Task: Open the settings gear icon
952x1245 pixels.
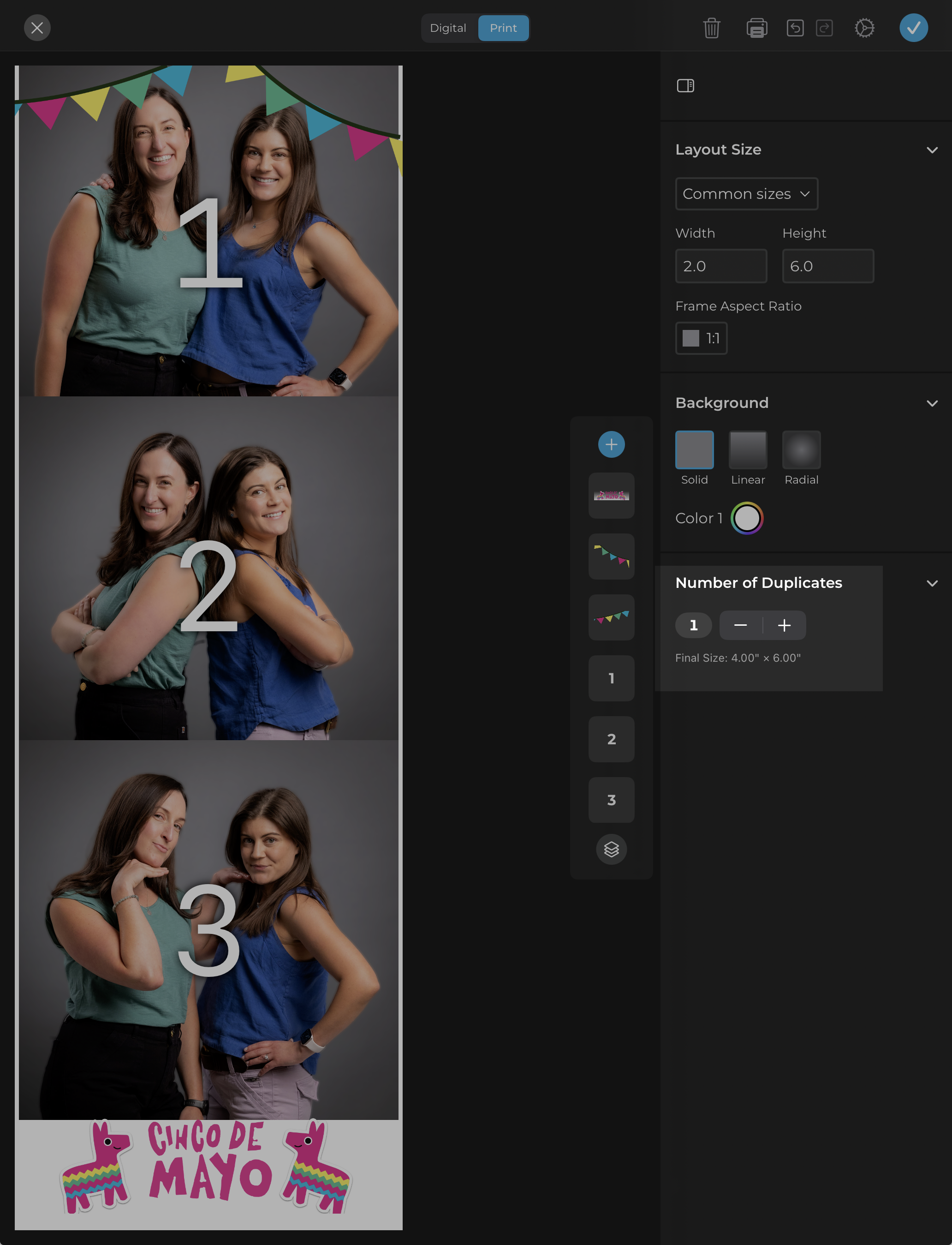Action: click(x=864, y=28)
